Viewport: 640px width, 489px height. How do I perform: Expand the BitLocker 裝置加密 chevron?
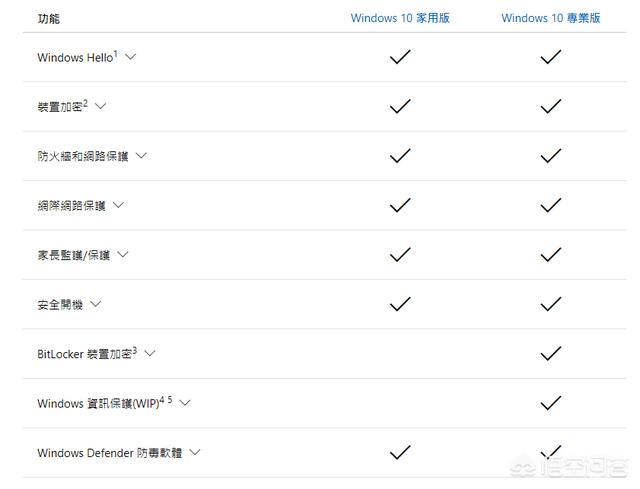149,353
